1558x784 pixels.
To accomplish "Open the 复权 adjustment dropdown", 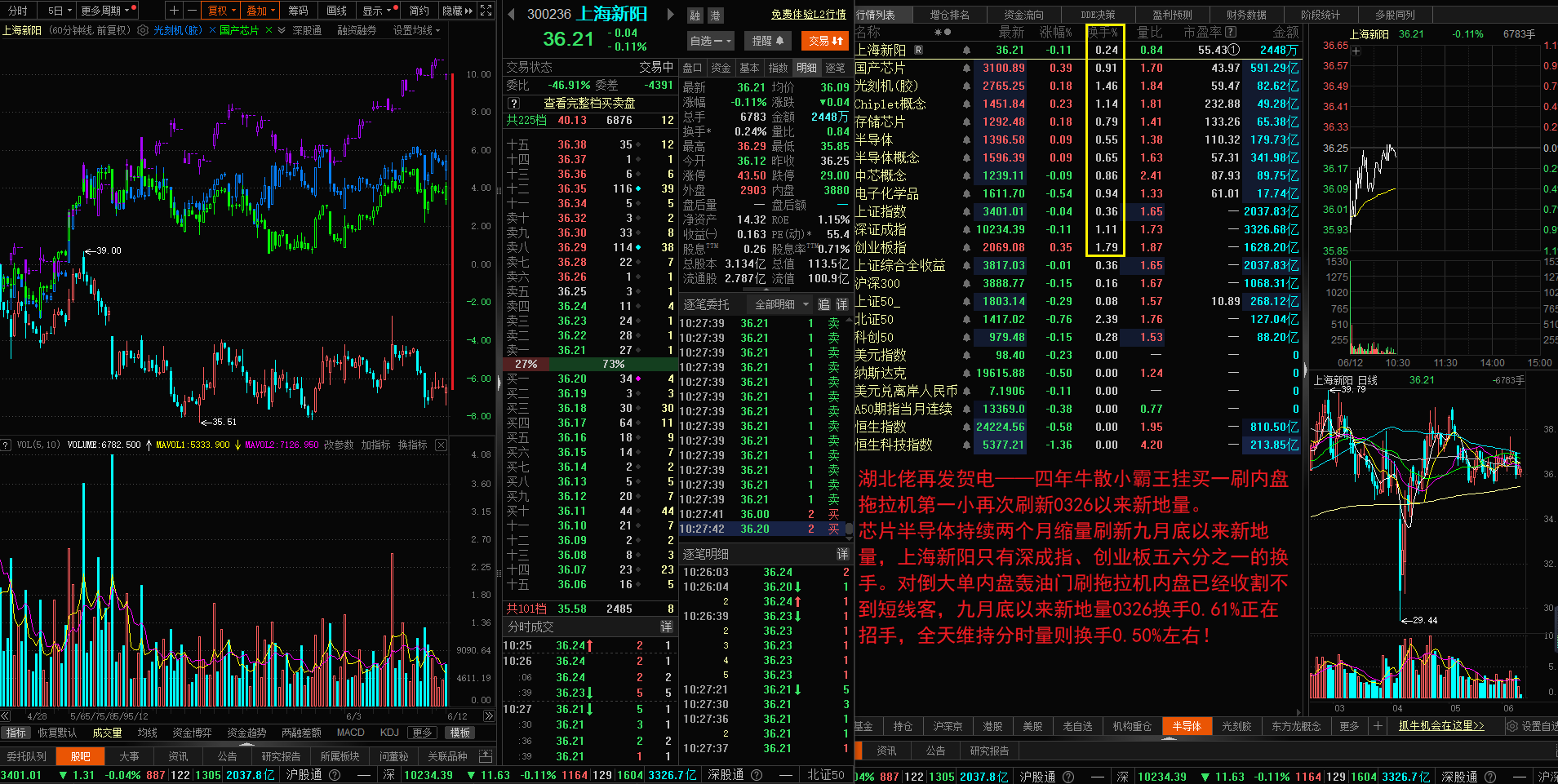I will [221, 11].
